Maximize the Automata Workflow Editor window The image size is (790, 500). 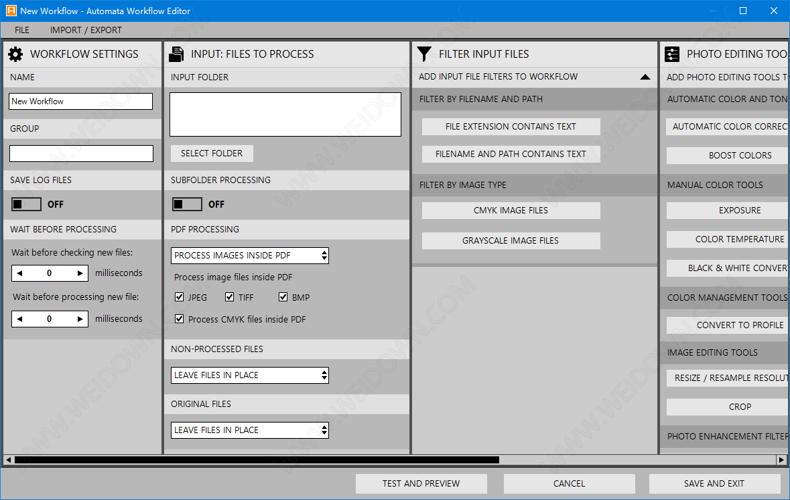(x=743, y=11)
